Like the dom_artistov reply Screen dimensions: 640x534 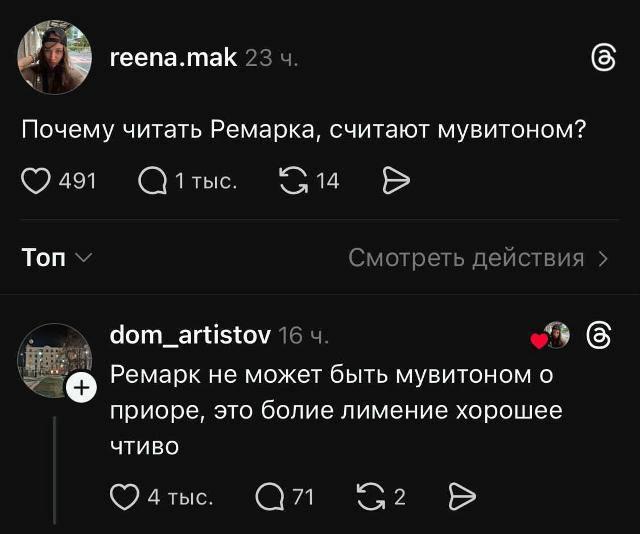point(123,496)
